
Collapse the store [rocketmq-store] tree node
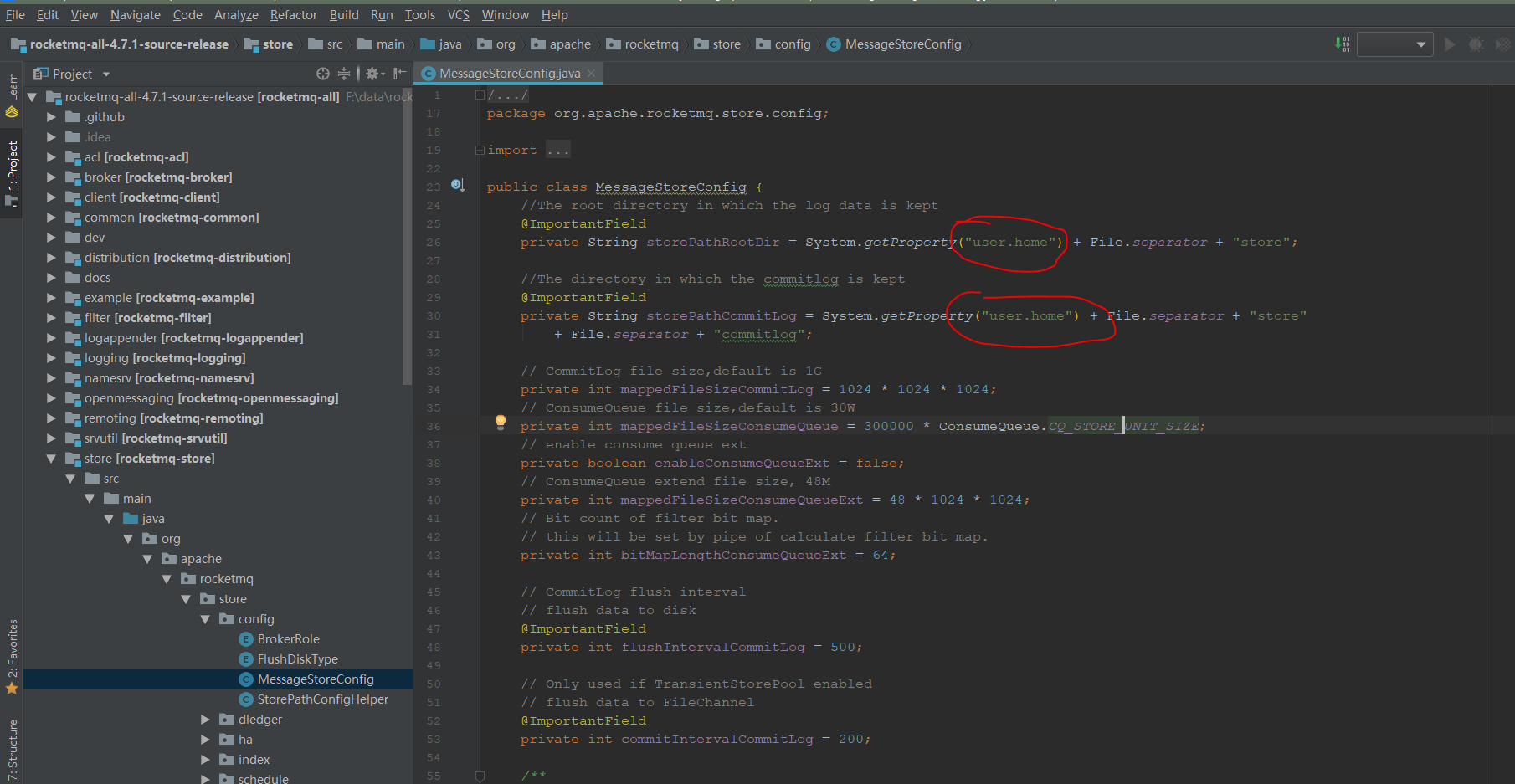coord(51,458)
